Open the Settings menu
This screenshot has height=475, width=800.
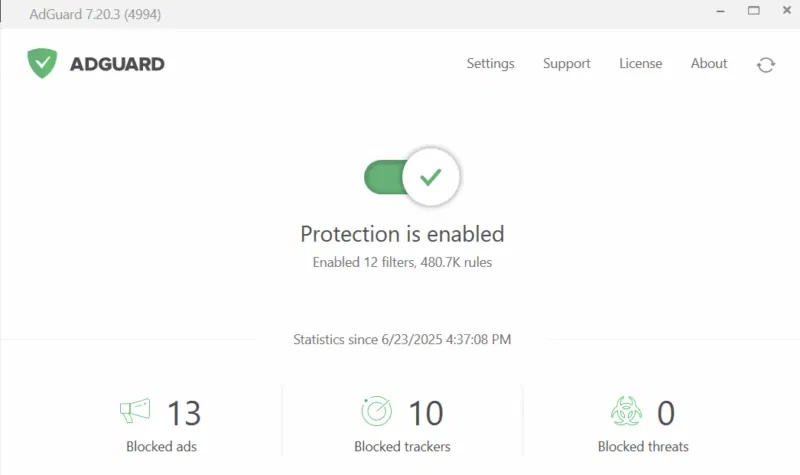(490, 63)
